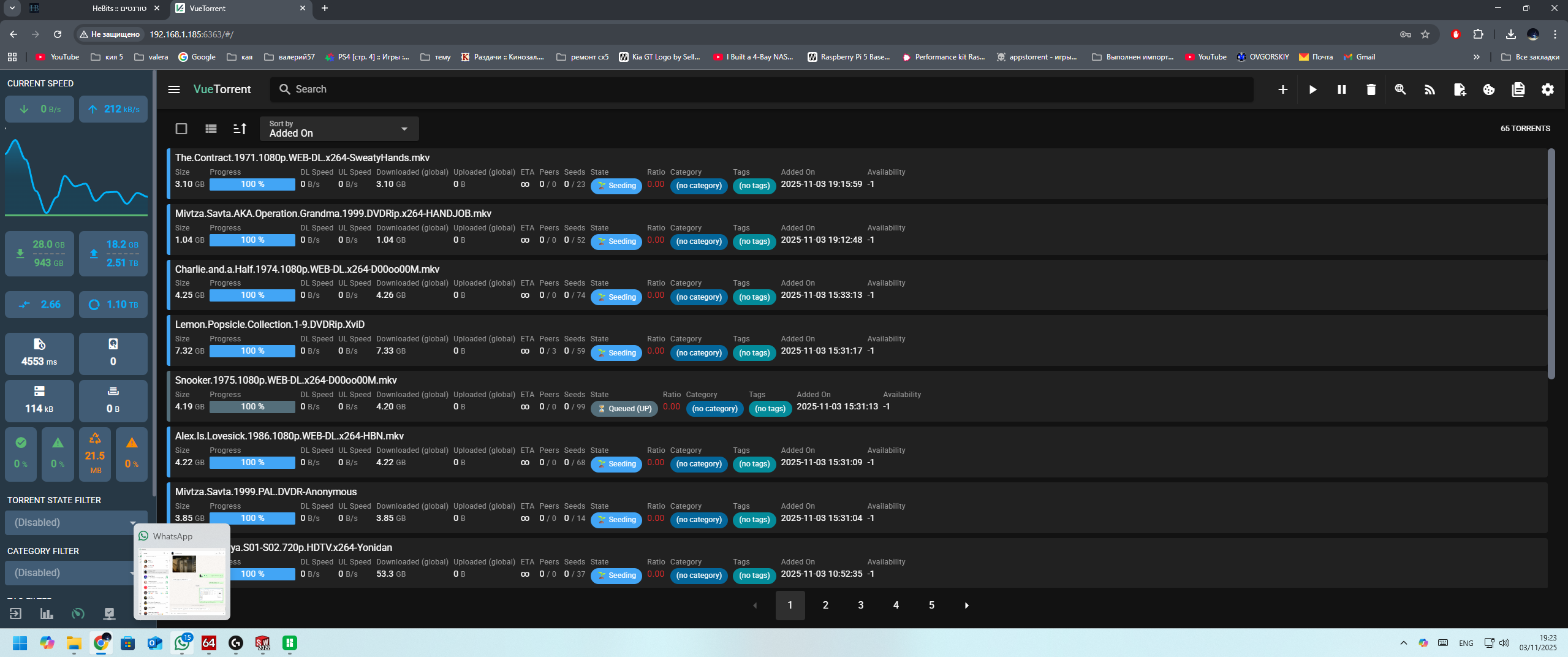Pause torrents with the pause icon

[x=1341, y=89]
